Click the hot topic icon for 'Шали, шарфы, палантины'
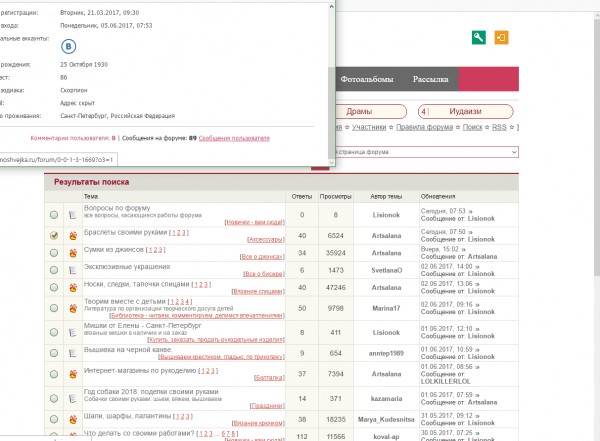Viewport: 600px width, 441px height. pos(73,419)
